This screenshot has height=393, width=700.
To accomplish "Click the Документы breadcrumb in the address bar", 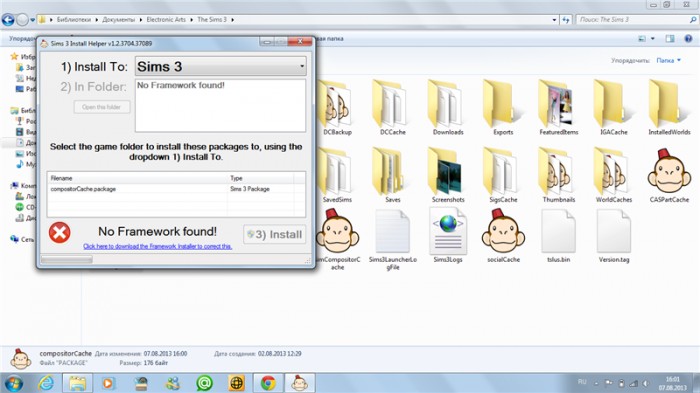I will pos(118,20).
